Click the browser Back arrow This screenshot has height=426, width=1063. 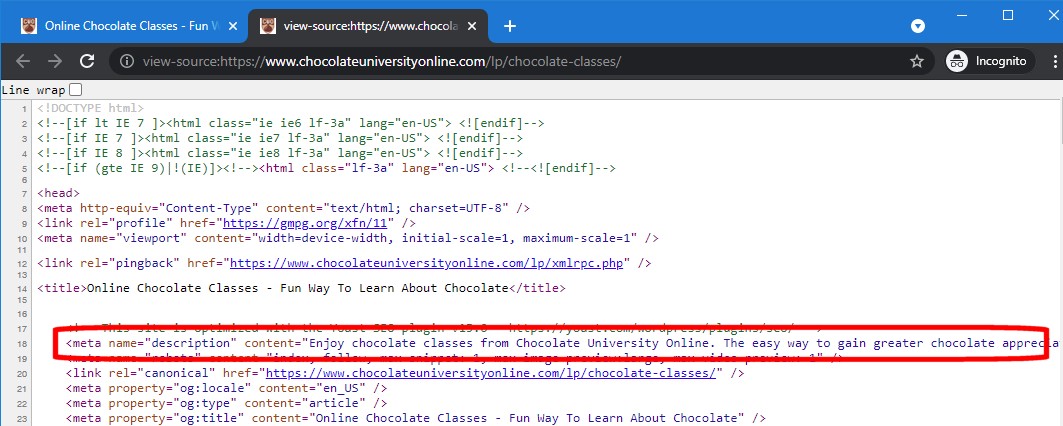[22, 61]
